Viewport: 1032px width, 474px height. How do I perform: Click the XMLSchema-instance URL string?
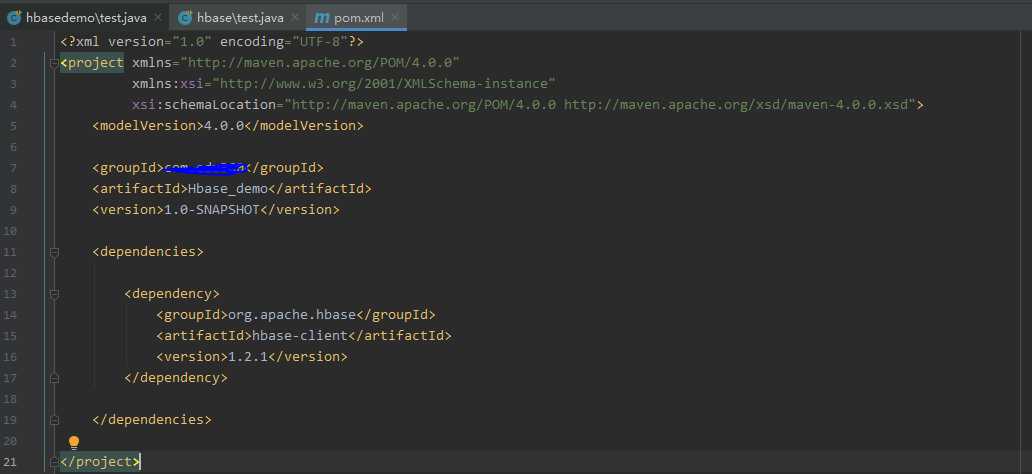click(384, 84)
